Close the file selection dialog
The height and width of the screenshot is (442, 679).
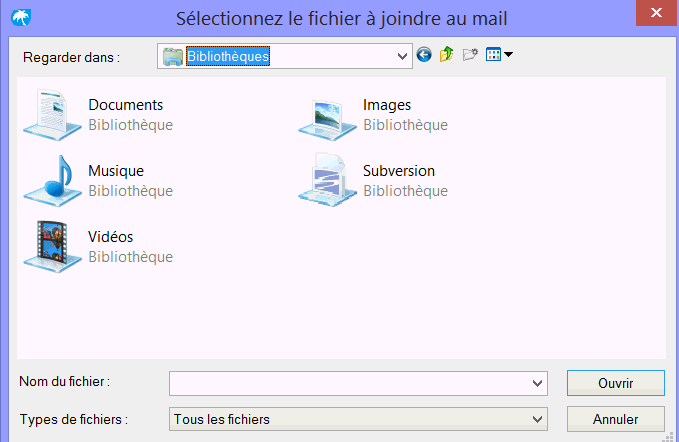[656, 13]
